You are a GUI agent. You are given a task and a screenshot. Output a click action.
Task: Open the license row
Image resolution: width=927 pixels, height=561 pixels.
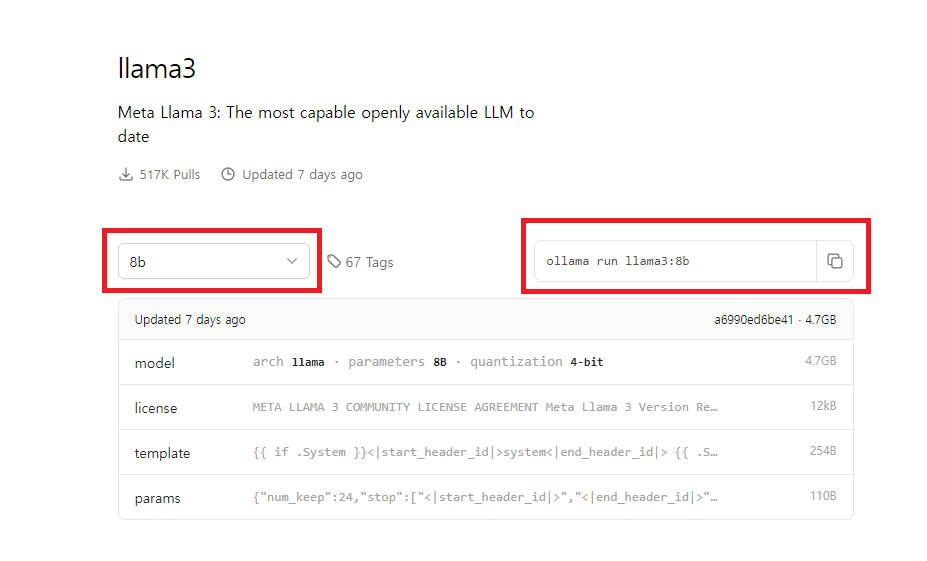pyautogui.click(x=485, y=407)
